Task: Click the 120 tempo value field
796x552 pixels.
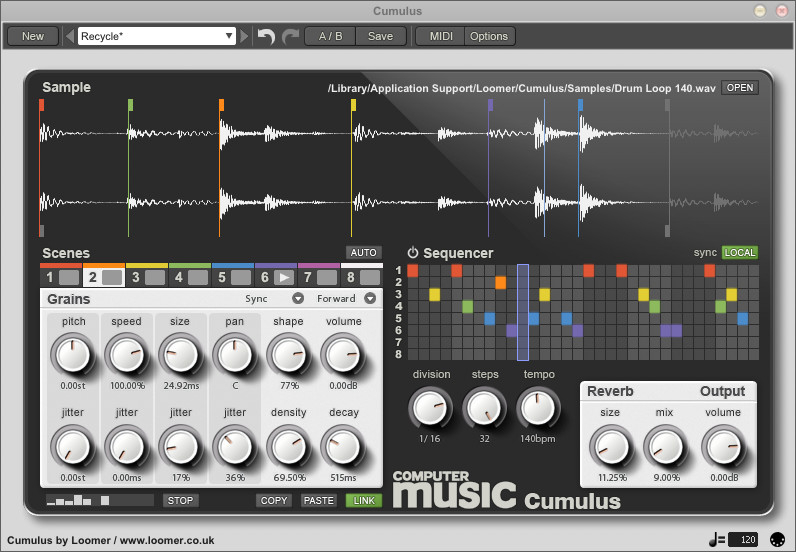Action: [743, 540]
